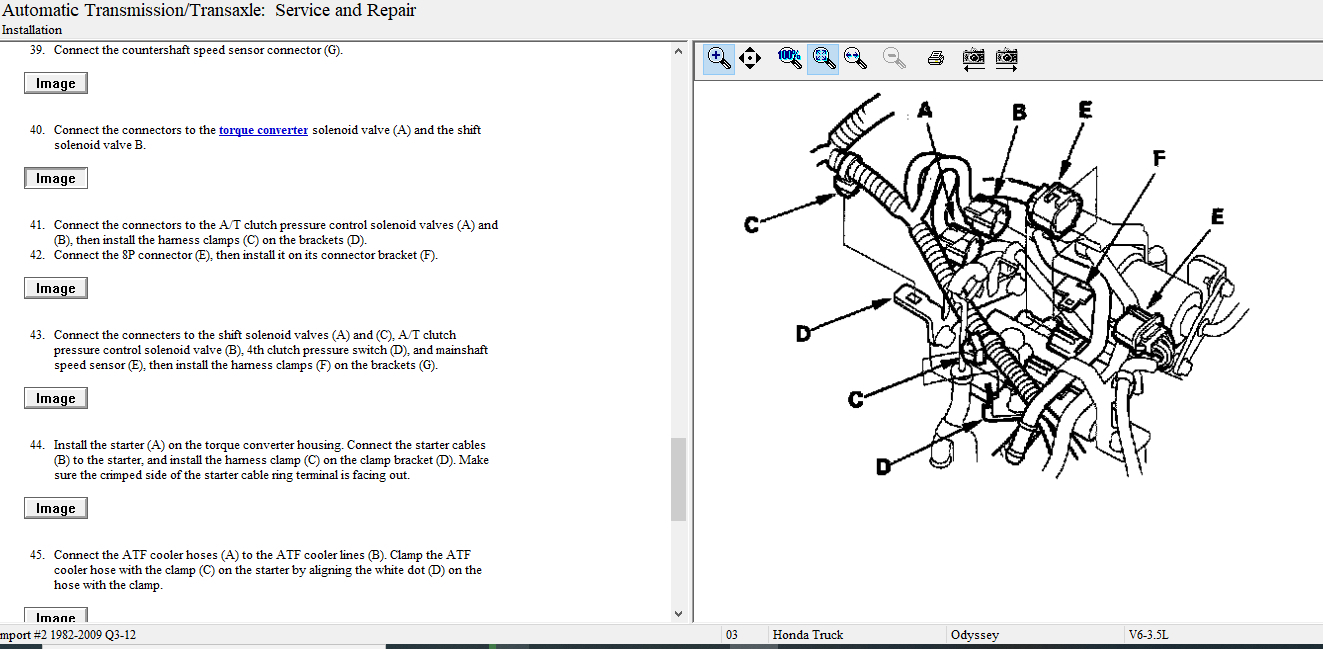Open the torque converter link
The height and width of the screenshot is (649, 1323).
[263, 130]
